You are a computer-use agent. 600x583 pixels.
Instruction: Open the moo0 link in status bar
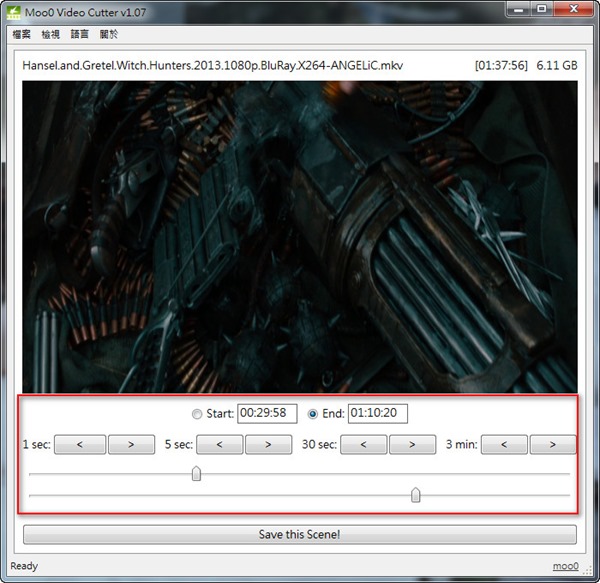pyautogui.click(x=564, y=567)
